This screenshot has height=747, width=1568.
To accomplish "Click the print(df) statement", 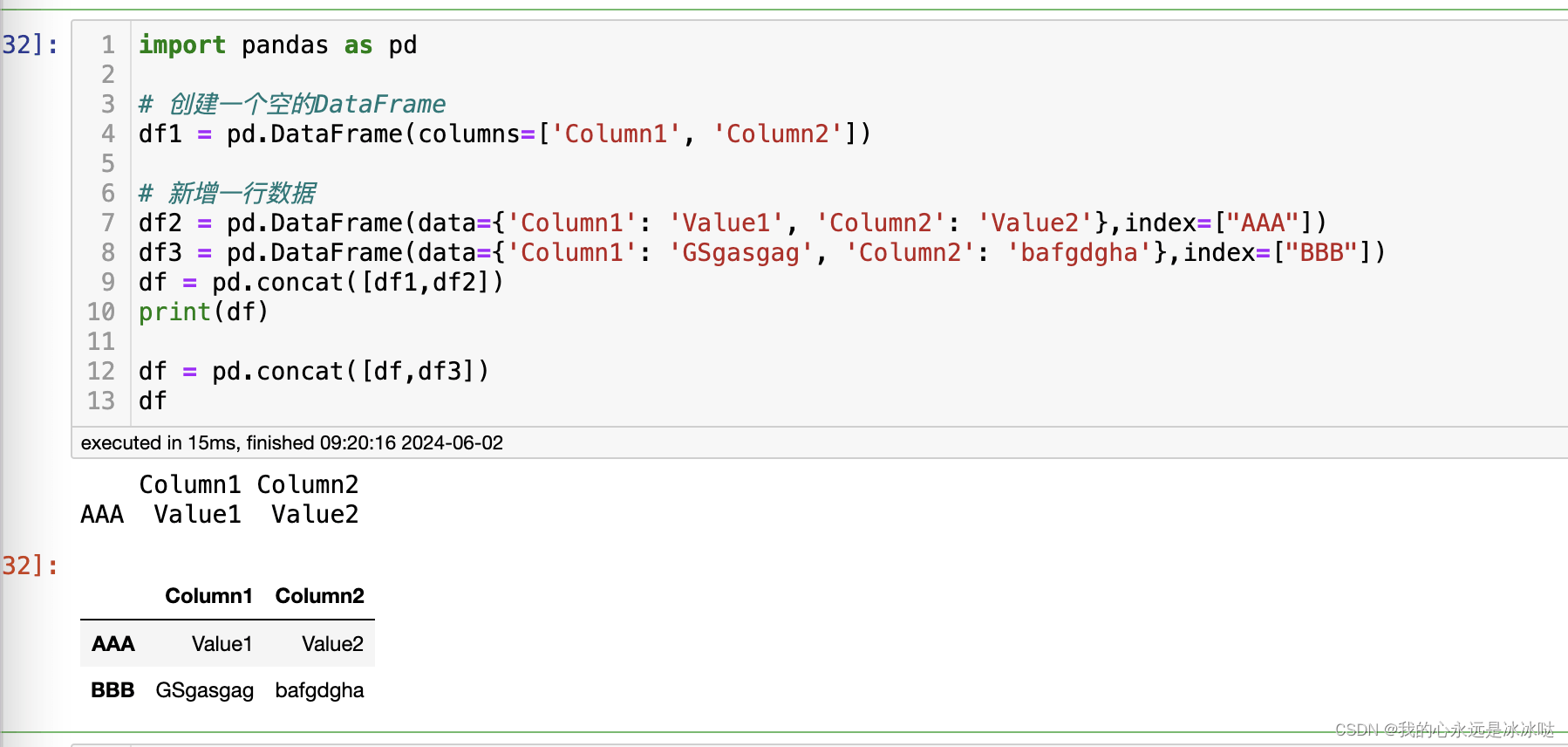I will click(203, 312).
